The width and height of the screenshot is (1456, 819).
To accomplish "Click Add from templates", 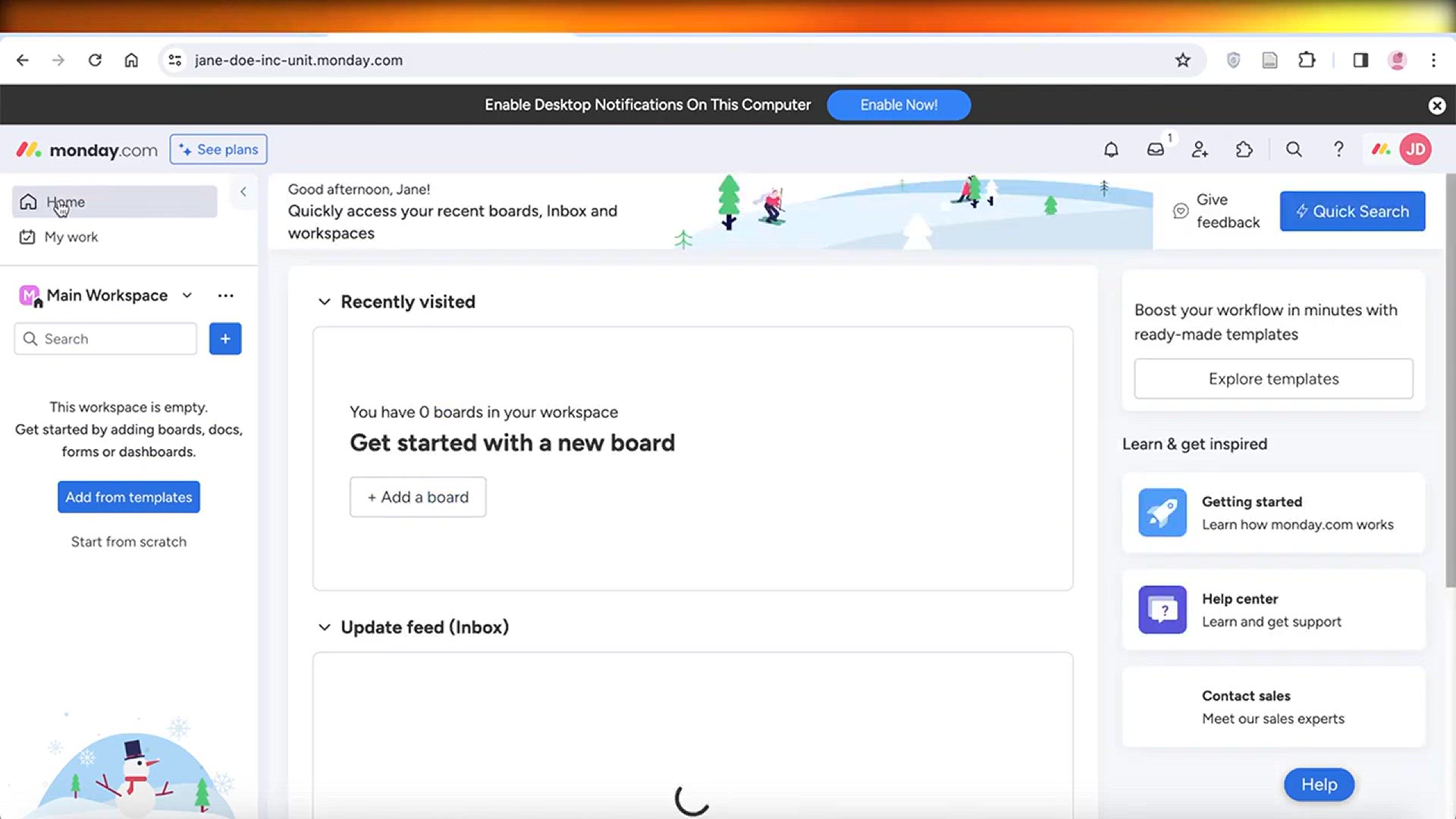I will [129, 497].
